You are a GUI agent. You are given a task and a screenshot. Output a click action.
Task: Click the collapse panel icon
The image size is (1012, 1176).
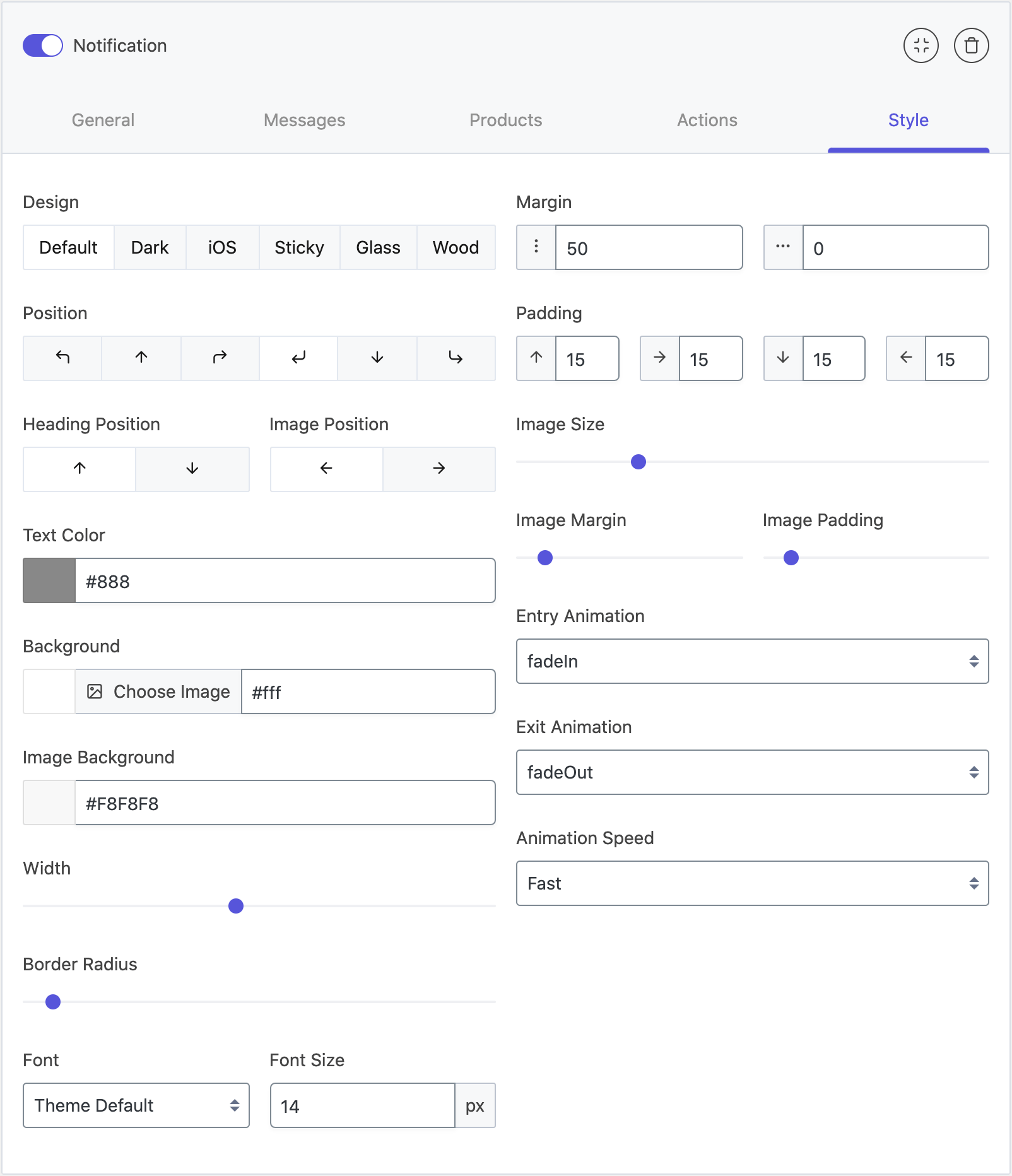921,45
